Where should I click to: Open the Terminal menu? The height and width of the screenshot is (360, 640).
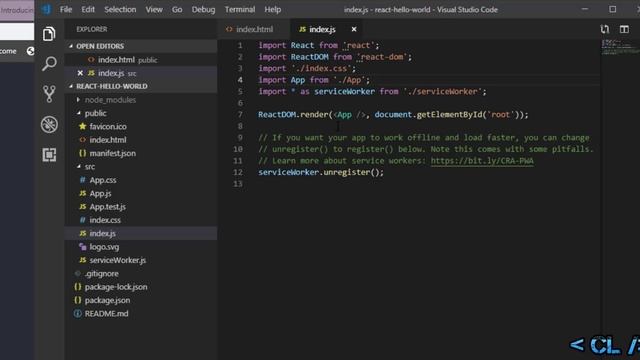pos(240,9)
